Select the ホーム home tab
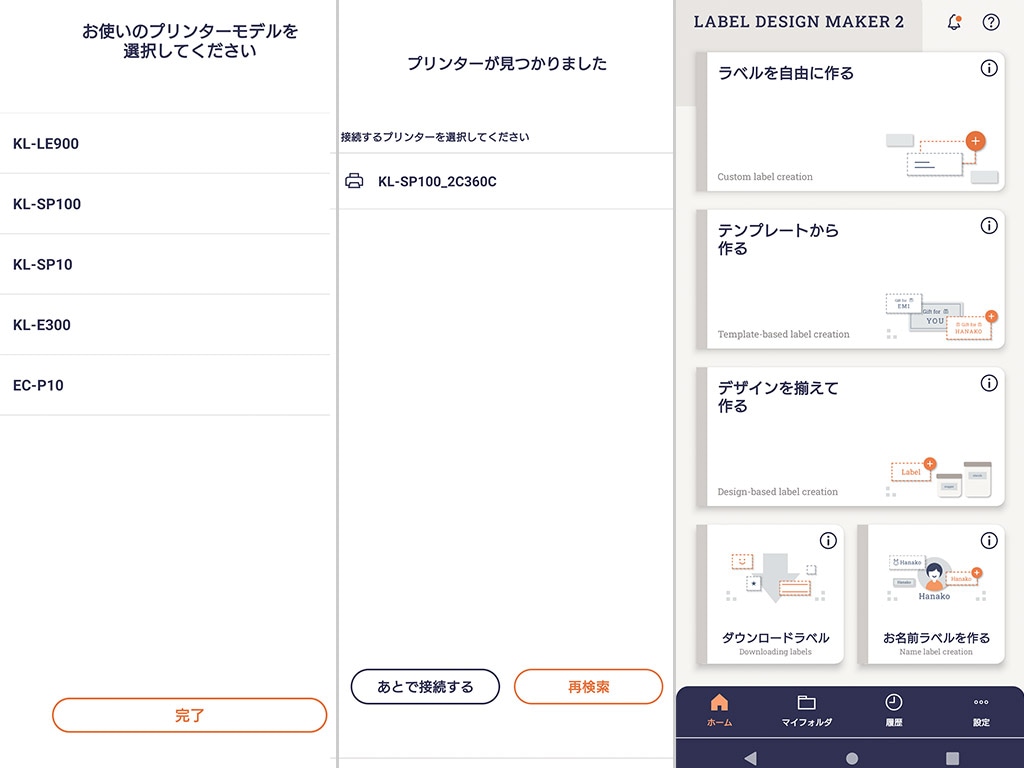The width and height of the screenshot is (1024, 768). point(719,711)
